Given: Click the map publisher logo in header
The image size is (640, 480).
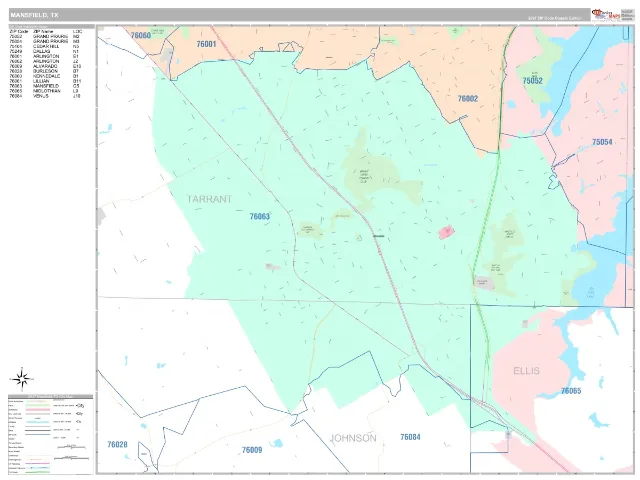Looking at the screenshot, I should coord(606,15).
